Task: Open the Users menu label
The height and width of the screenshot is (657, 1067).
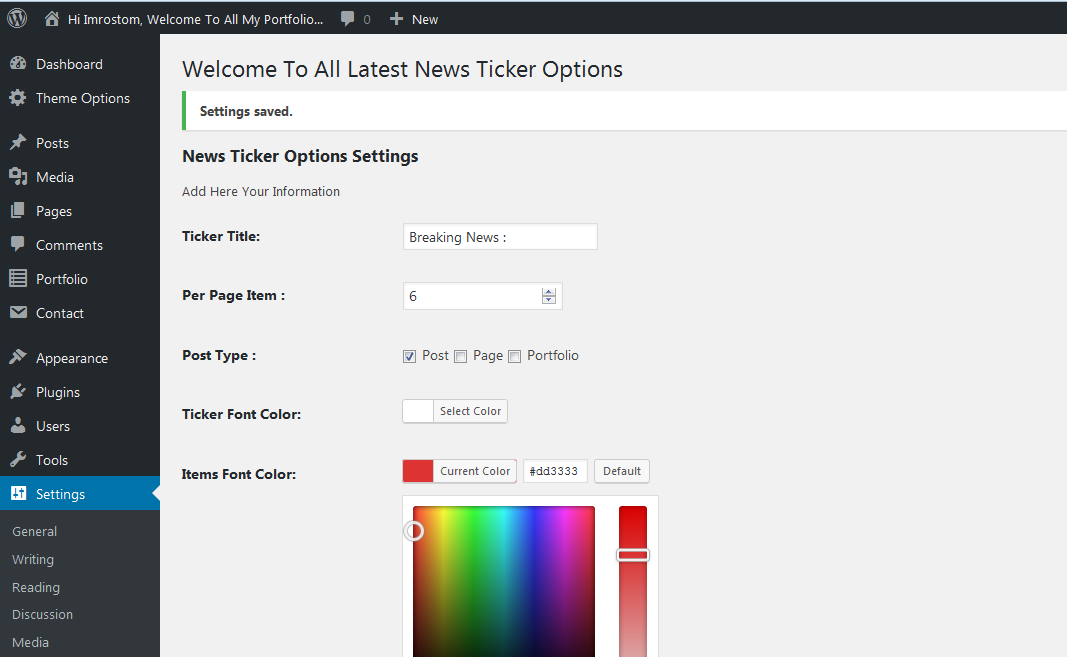Action: pos(53,426)
